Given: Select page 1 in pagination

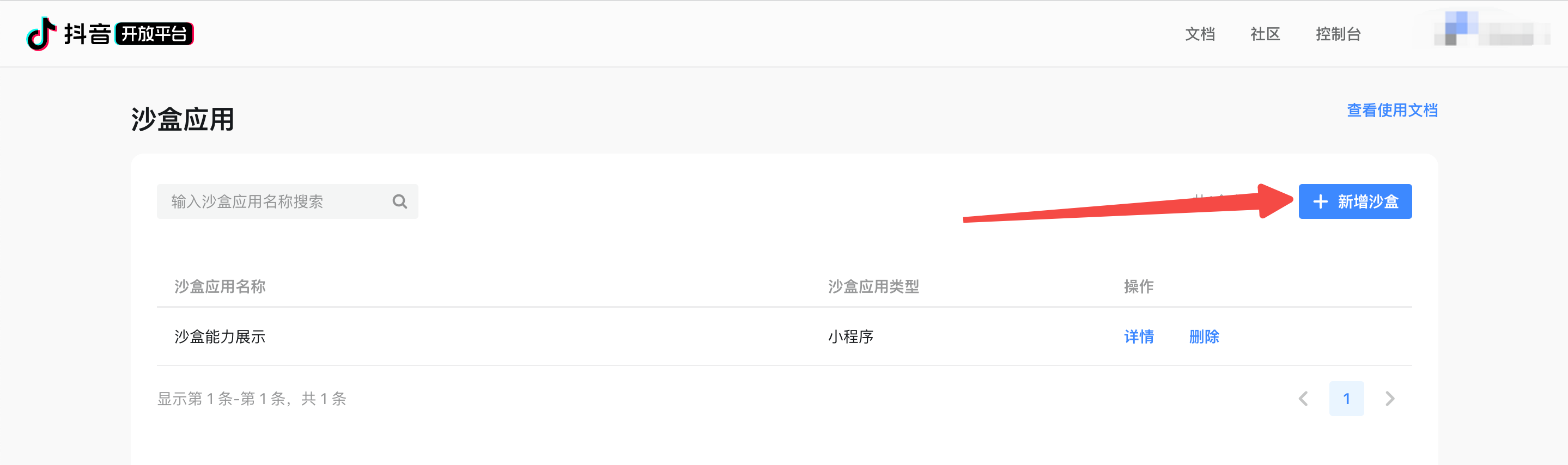Looking at the screenshot, I should tap(1346, 399).
